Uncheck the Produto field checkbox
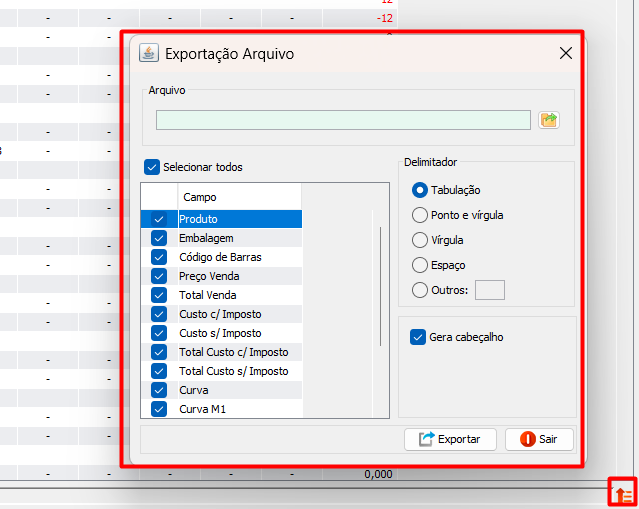Viewport: 639px width, 509px height. click(159, 219)
